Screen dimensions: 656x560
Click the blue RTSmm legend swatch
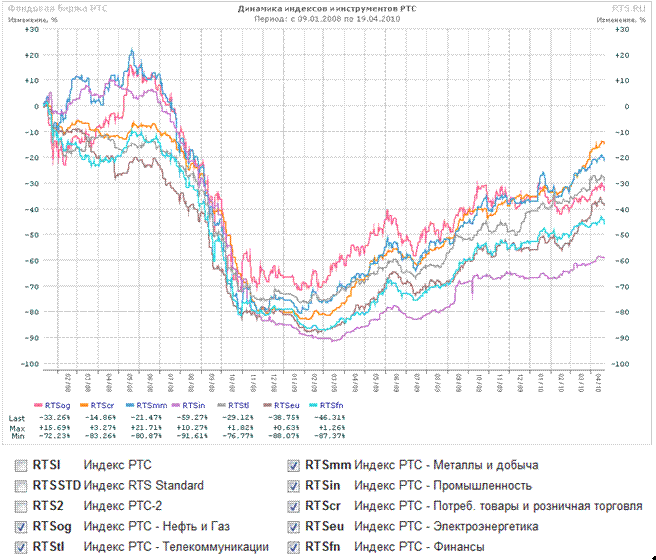pyautogui.click(x=130, y=405)
